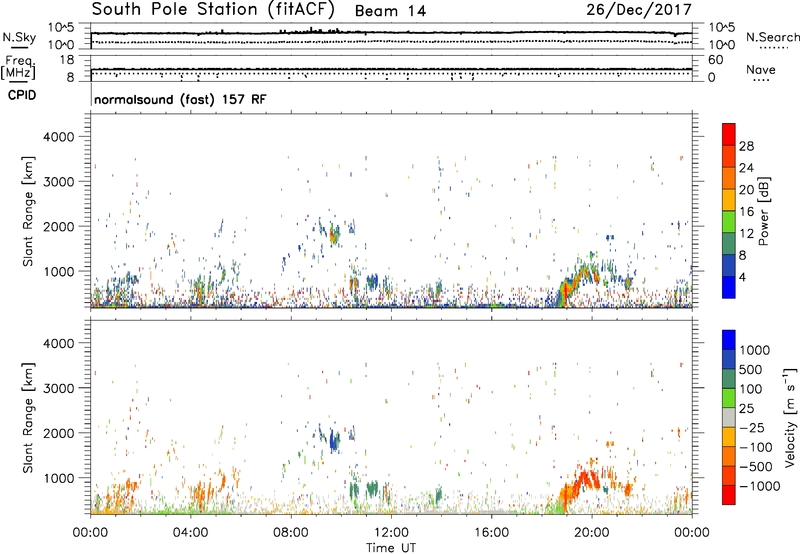Click the '4' power colorbar tick
The width and height of the screenshot is (800, 554).
click(742, 277)
